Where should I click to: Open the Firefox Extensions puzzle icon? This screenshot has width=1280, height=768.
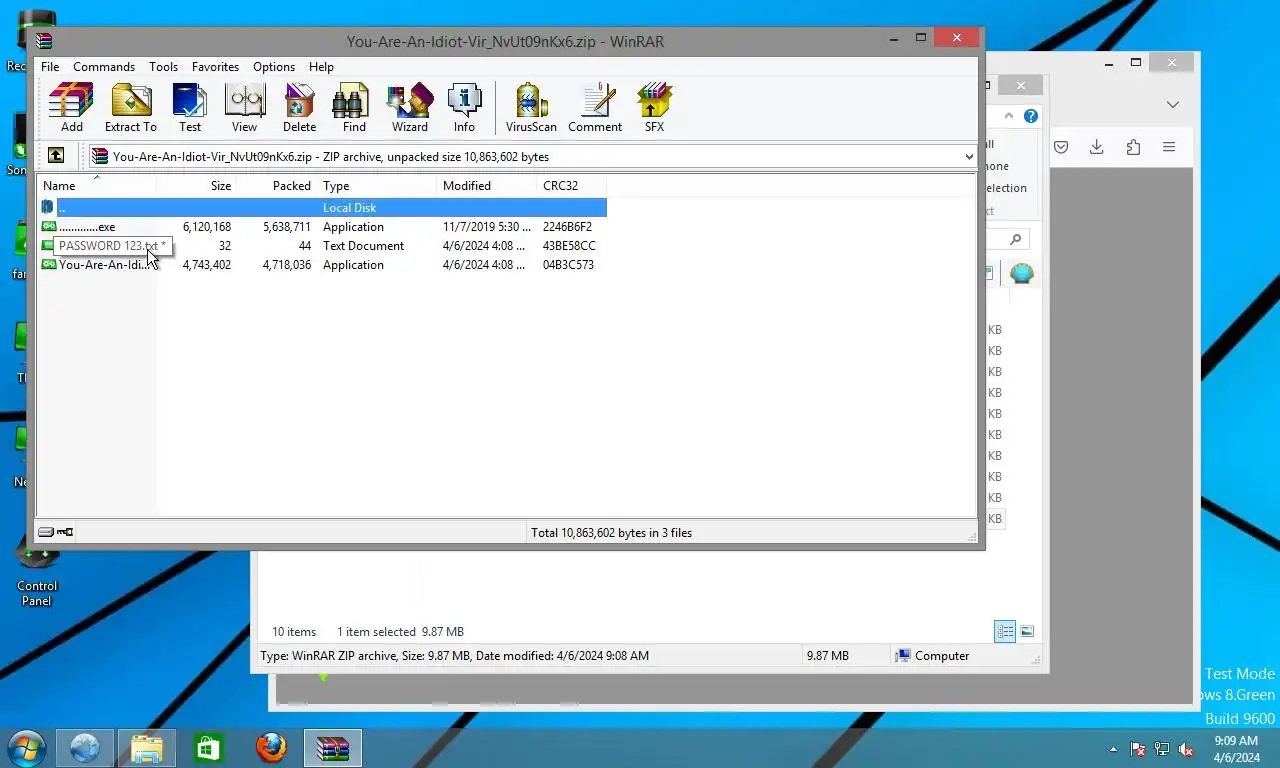[1133, 147]
